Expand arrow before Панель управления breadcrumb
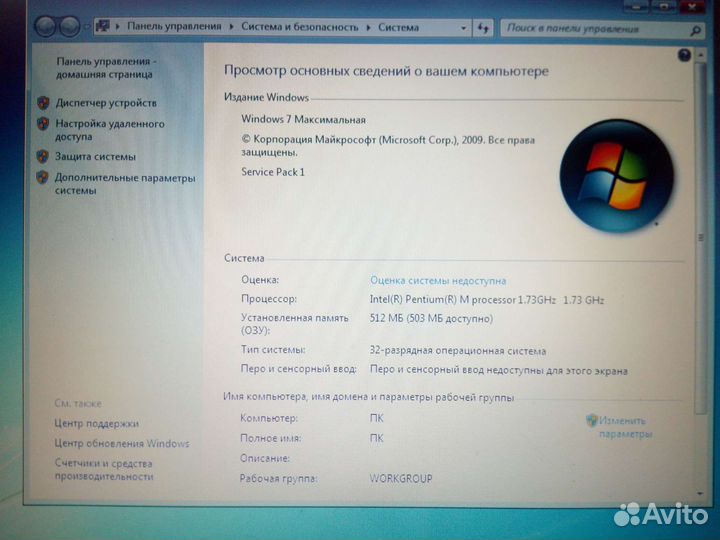The width and height of the screenshot is (720, 540). click(118, 27)
